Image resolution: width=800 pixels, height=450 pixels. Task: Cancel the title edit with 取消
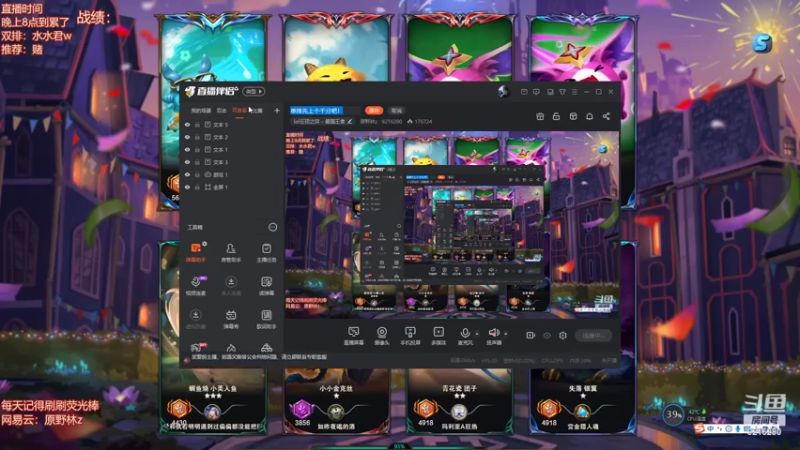pos(396,111)
